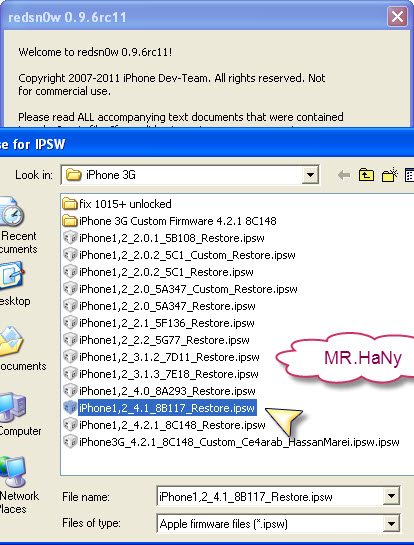Image resolution: width=414 pixels, height=545 pixels.
Task: Select file name iPhone1,2_2.2_5G77_Restore.ipsw
Action: point(164,340)
